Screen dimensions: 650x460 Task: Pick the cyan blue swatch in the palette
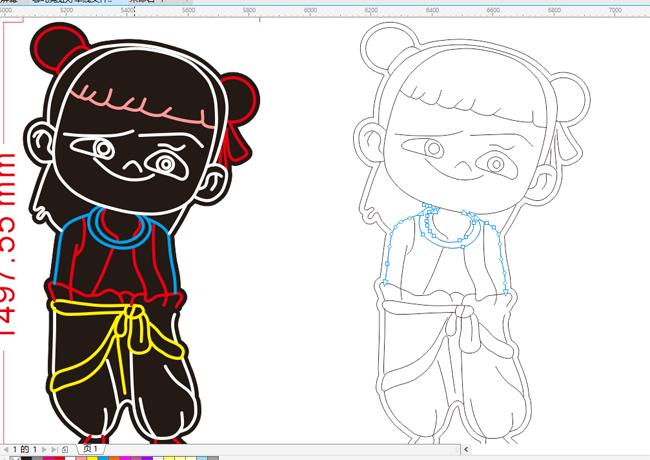tap(103, 458)
